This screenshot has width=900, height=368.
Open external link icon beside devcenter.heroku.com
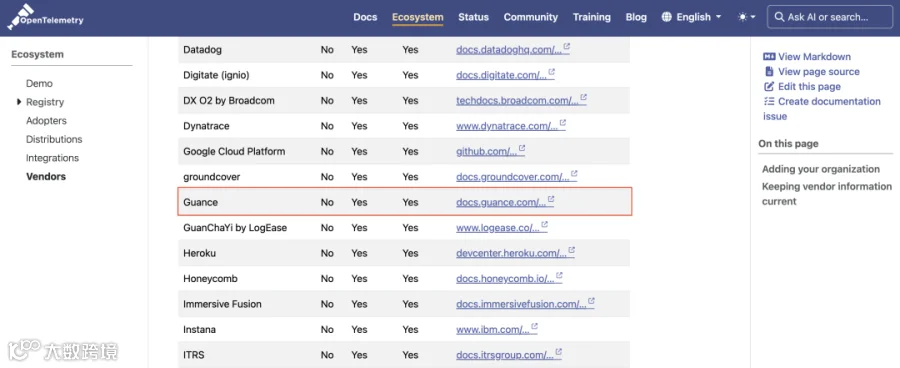pos(571,250)
